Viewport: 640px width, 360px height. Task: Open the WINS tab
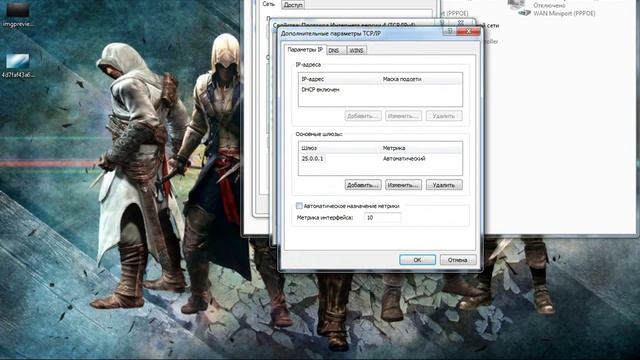click(x=356, y=51)
